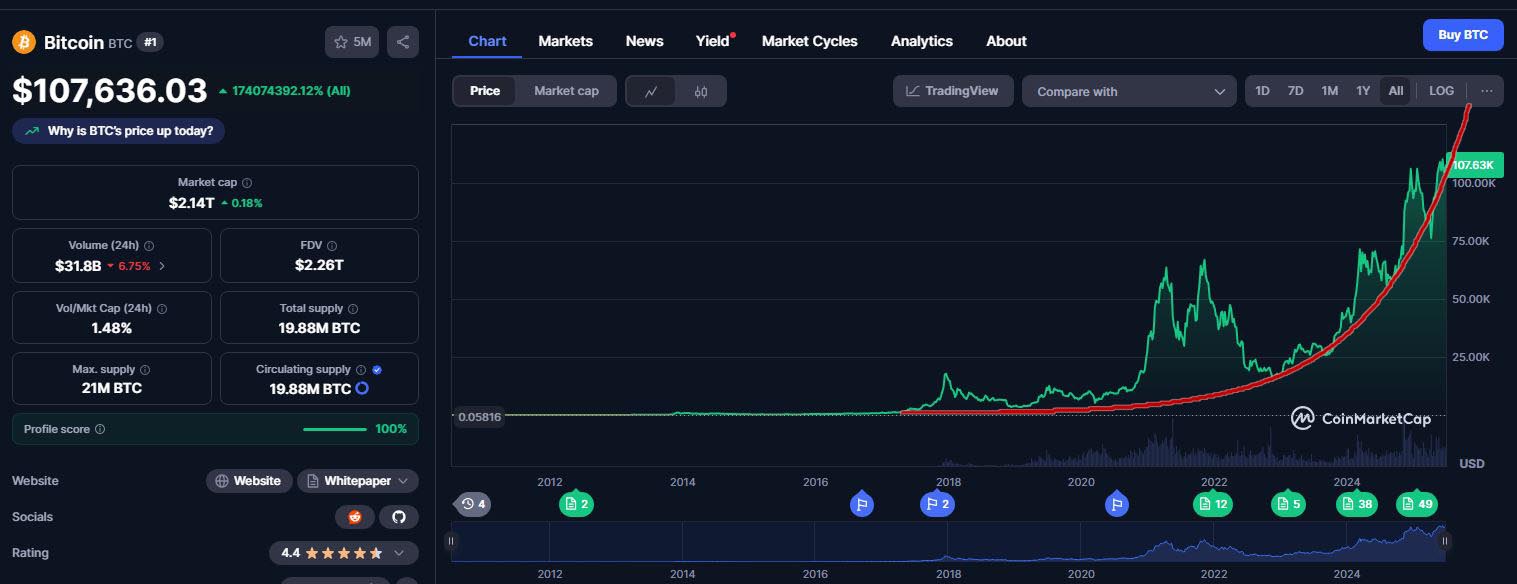This screenshot has height=584, width=1517.
Task: Click the news marker showing 38
Action: tap(1357, 504)
